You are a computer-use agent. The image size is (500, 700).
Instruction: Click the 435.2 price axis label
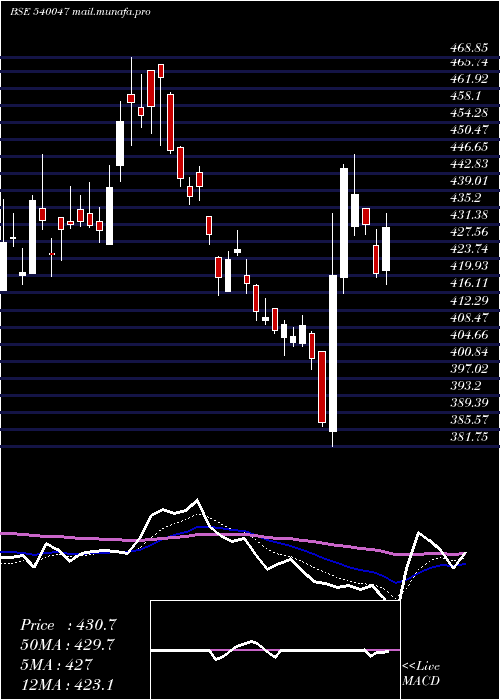(466, 198)
